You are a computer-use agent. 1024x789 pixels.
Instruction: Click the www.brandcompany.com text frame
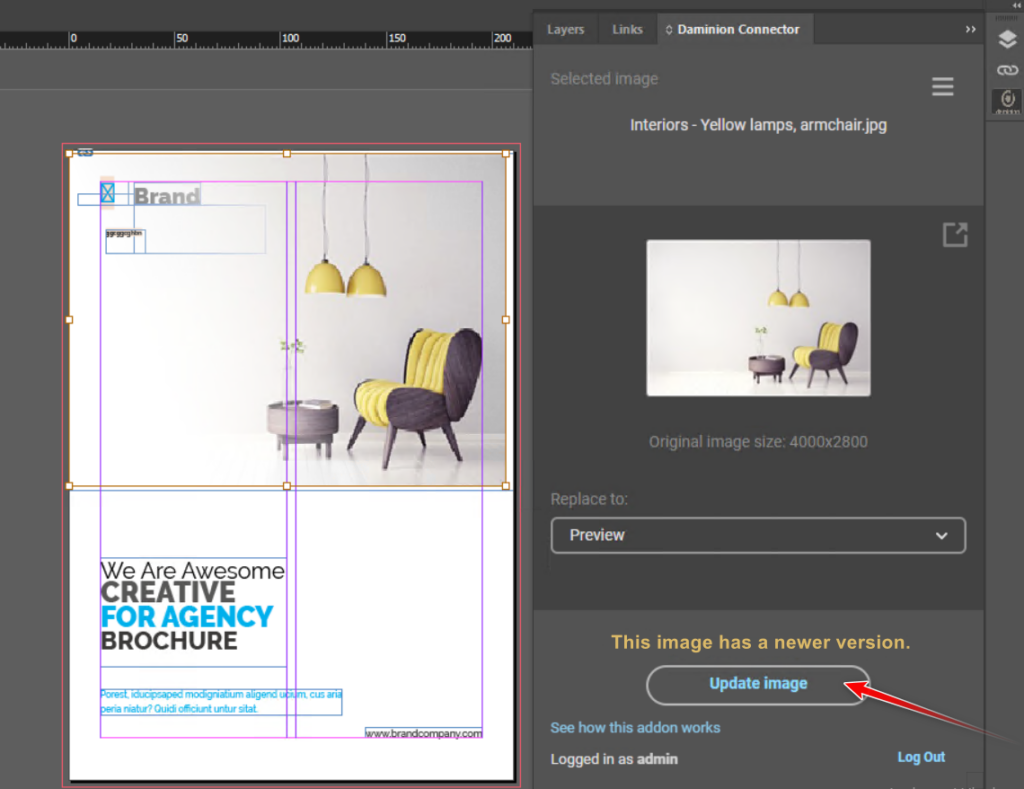point(423,733)
